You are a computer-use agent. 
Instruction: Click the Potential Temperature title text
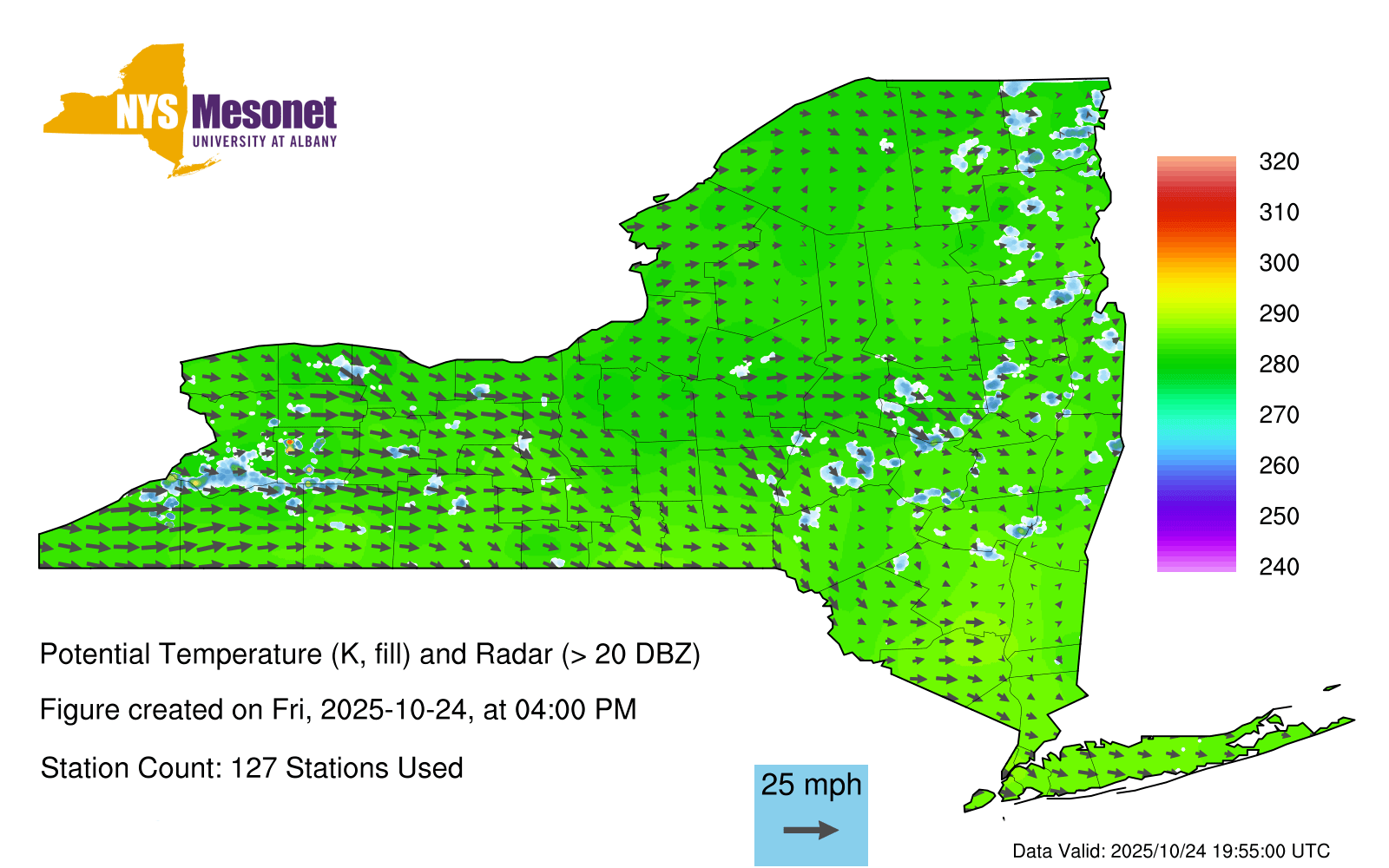pos(370,654)
